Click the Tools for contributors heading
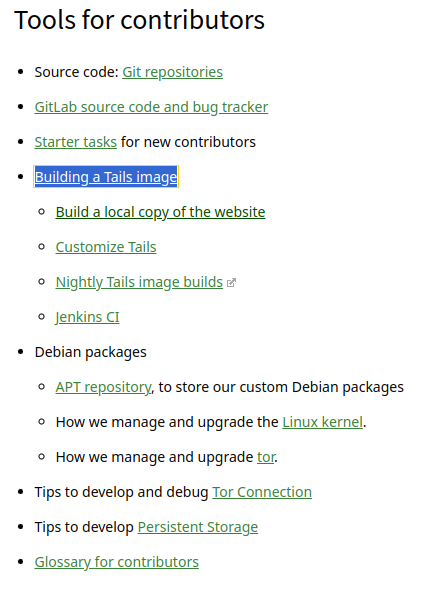 (139, 20)
